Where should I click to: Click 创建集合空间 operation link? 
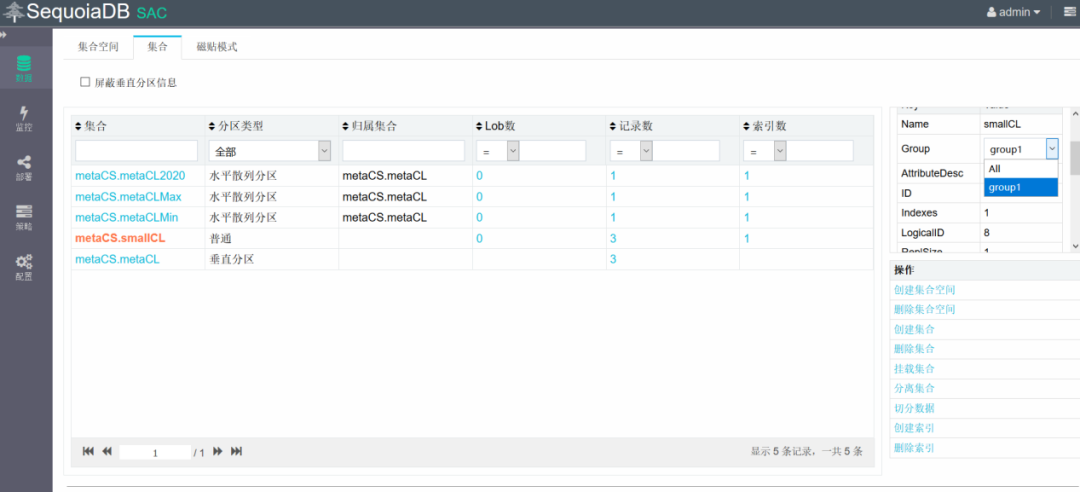coord(924,290)
